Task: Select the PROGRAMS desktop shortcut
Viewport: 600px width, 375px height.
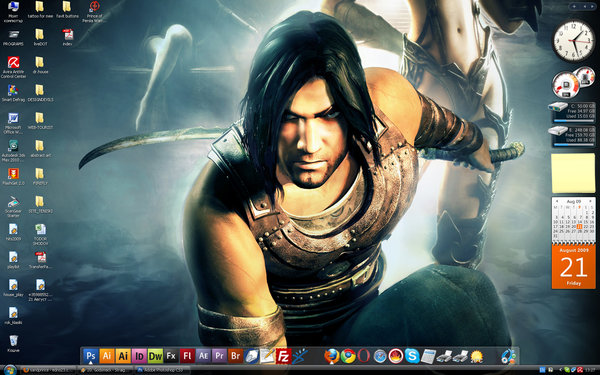Action: click(13, 38)
